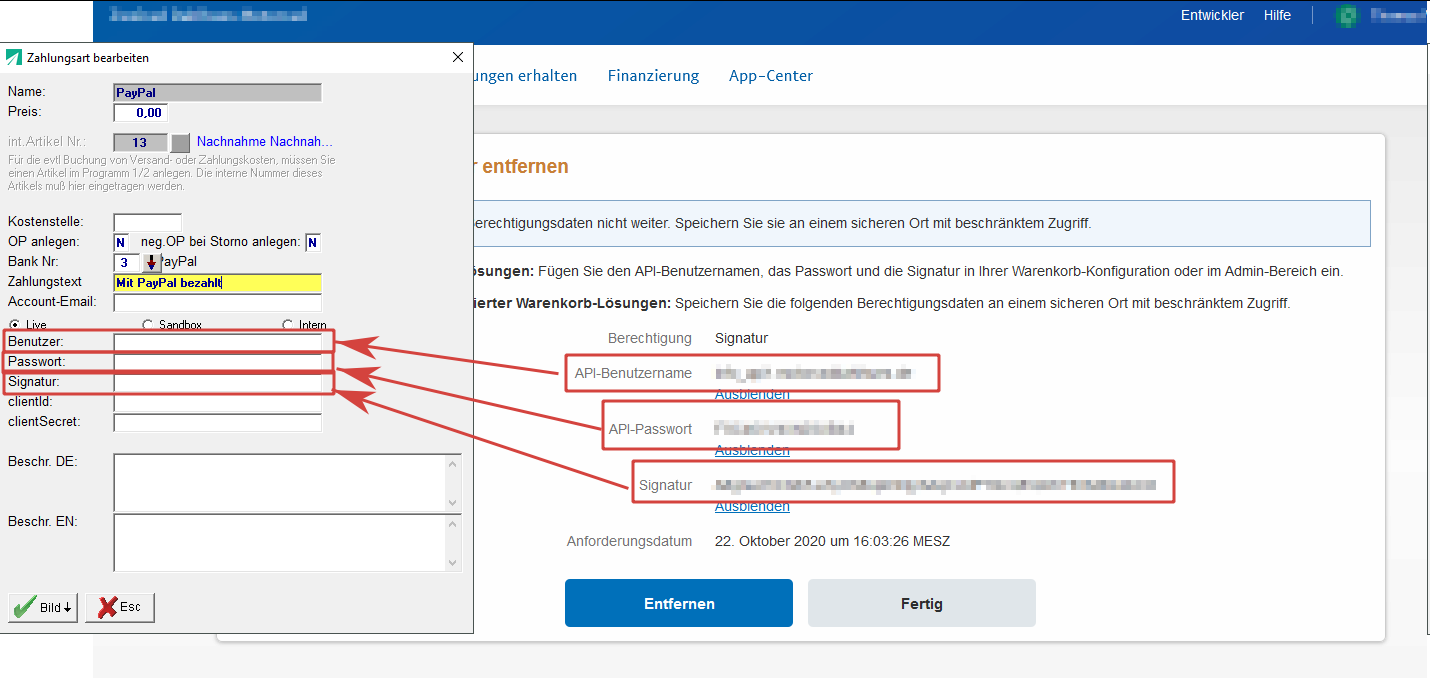Click the Nachnahme Nachnah... blue text
Viewport: 1430px width, 678px height.
(264, 142)
